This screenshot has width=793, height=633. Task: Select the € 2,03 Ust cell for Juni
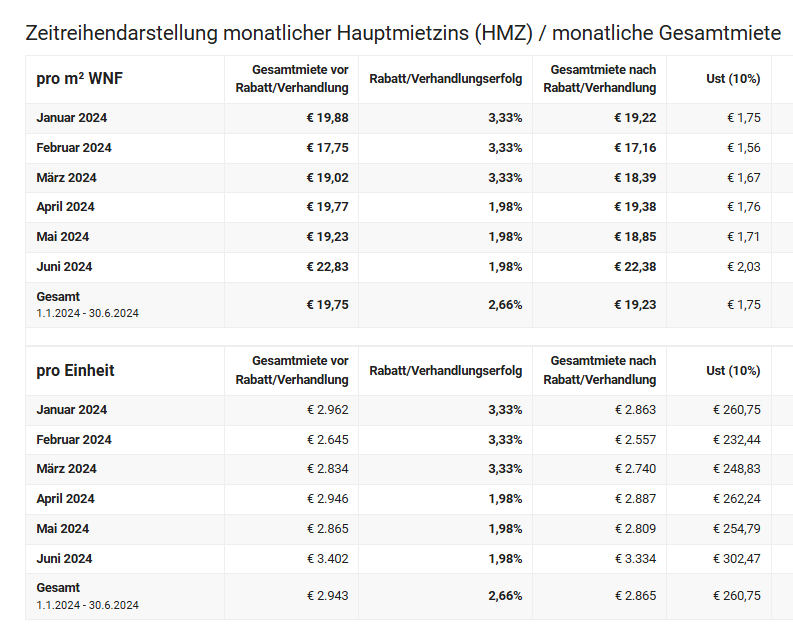pos(743,266)
